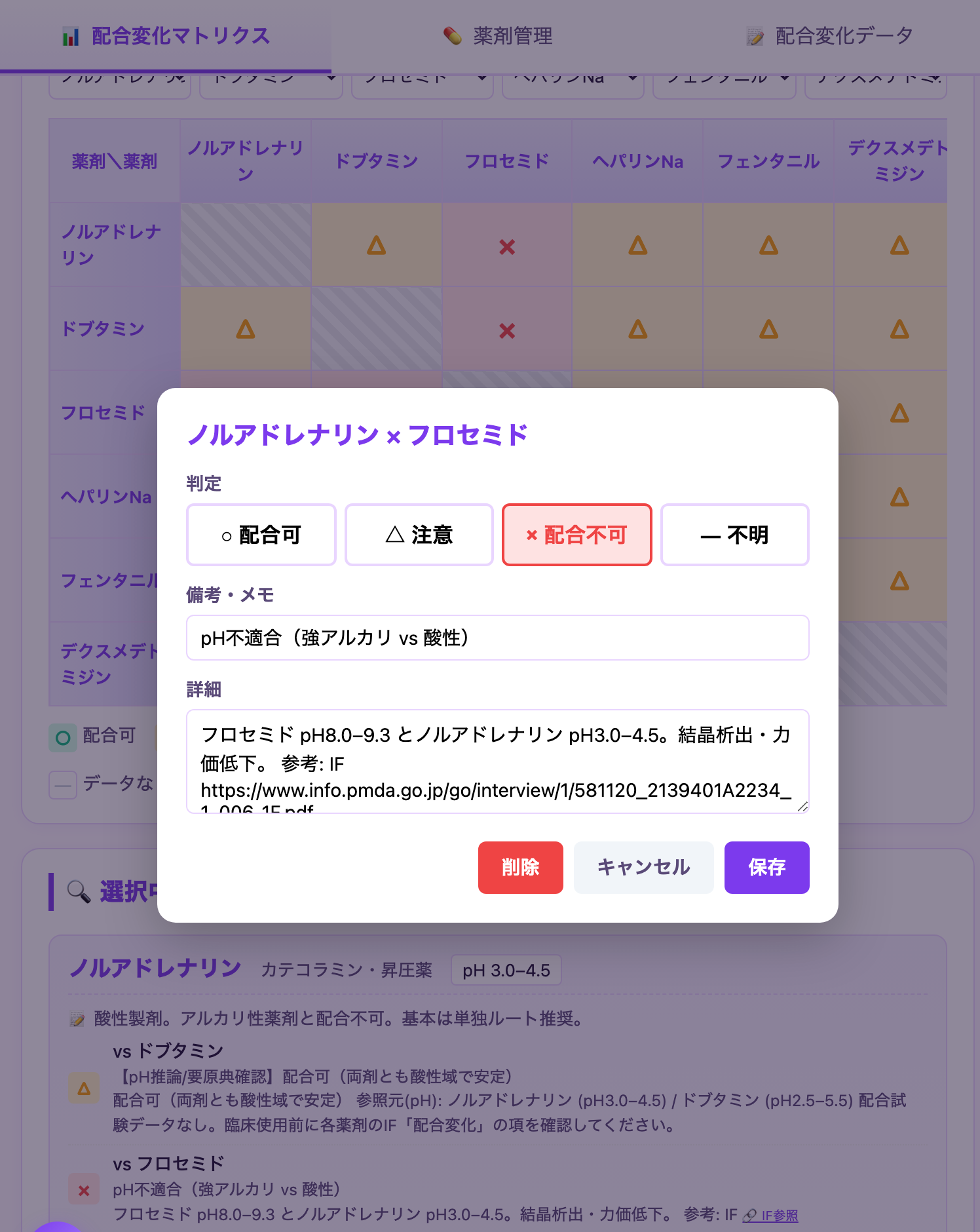Select the 注意 judgment option
Viewport: 980px width, 1232px height.
[x=419, y=535]
